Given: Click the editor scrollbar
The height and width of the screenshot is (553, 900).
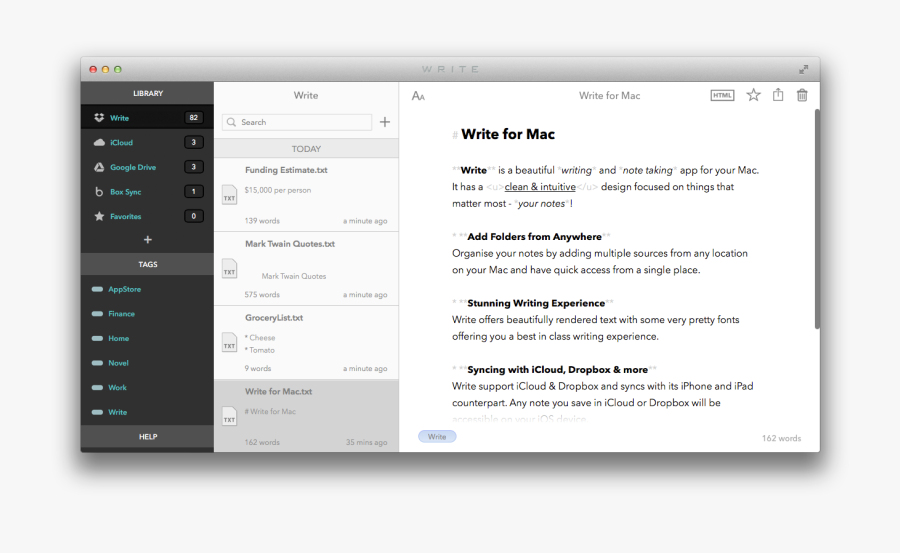Looking at the screenshot, I should pos(817,219).
